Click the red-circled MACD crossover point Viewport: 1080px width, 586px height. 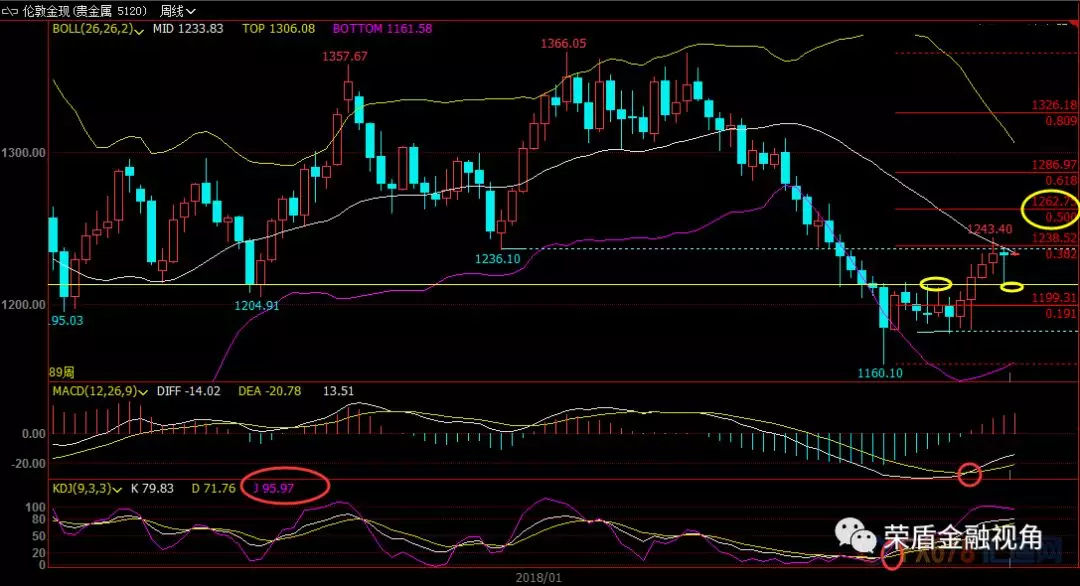click(969, 474)
